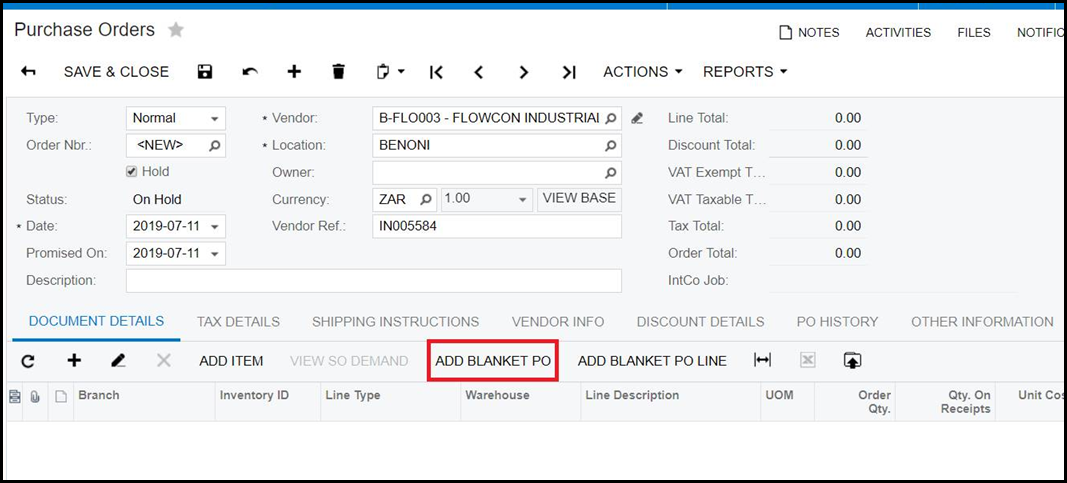Switch to the Tax Details tab

click(238, 322)
